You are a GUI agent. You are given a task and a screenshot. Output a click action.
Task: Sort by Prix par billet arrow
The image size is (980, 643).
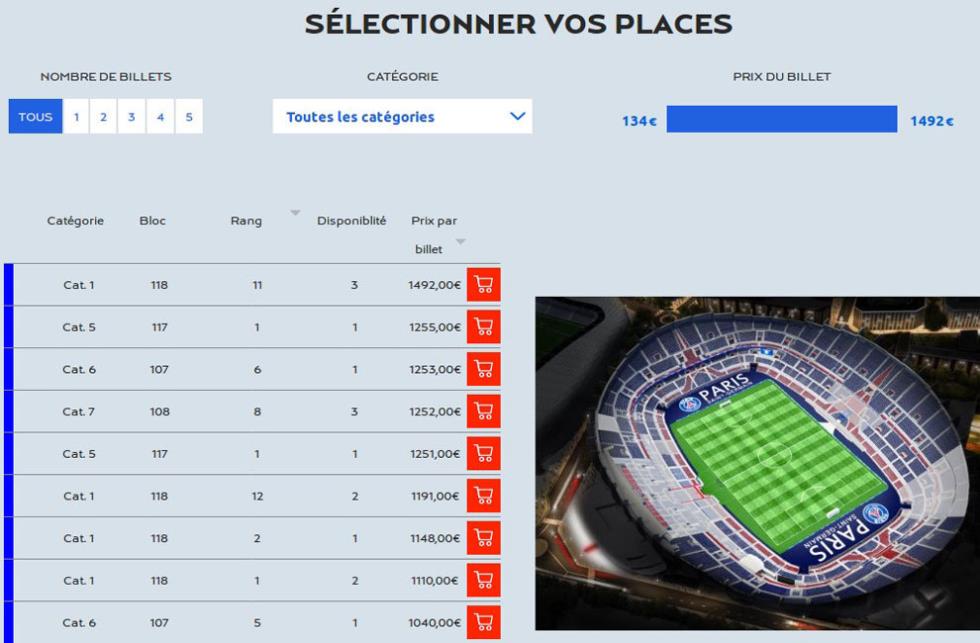pos(461,242)
